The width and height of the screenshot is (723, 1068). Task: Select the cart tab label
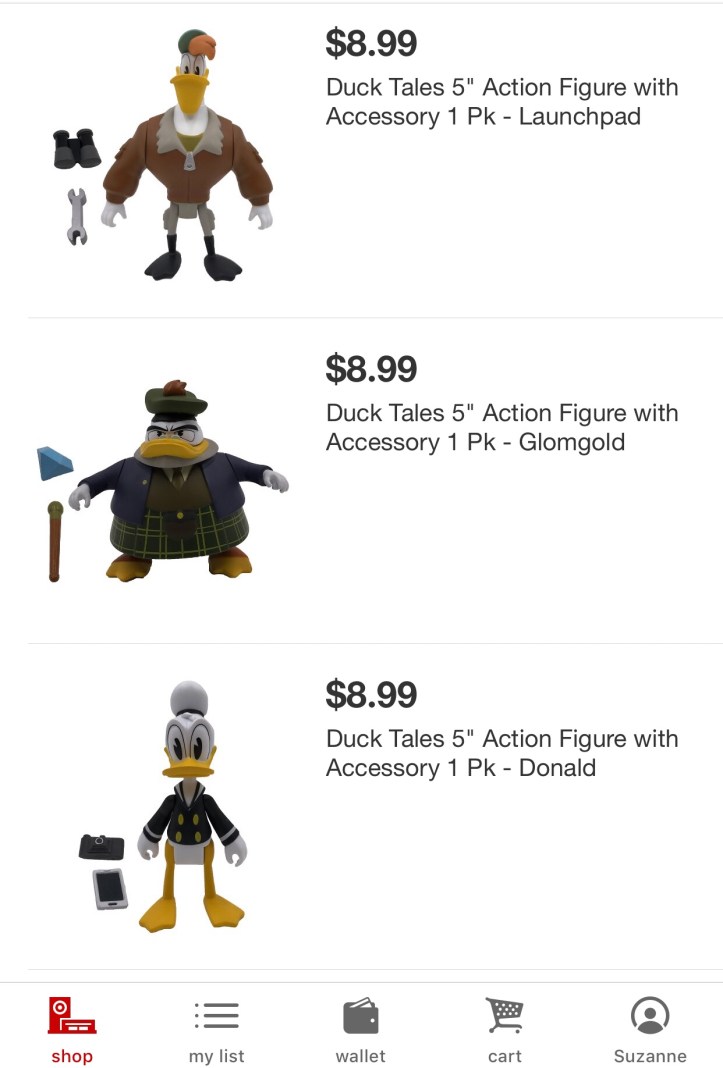[505, 1056]
